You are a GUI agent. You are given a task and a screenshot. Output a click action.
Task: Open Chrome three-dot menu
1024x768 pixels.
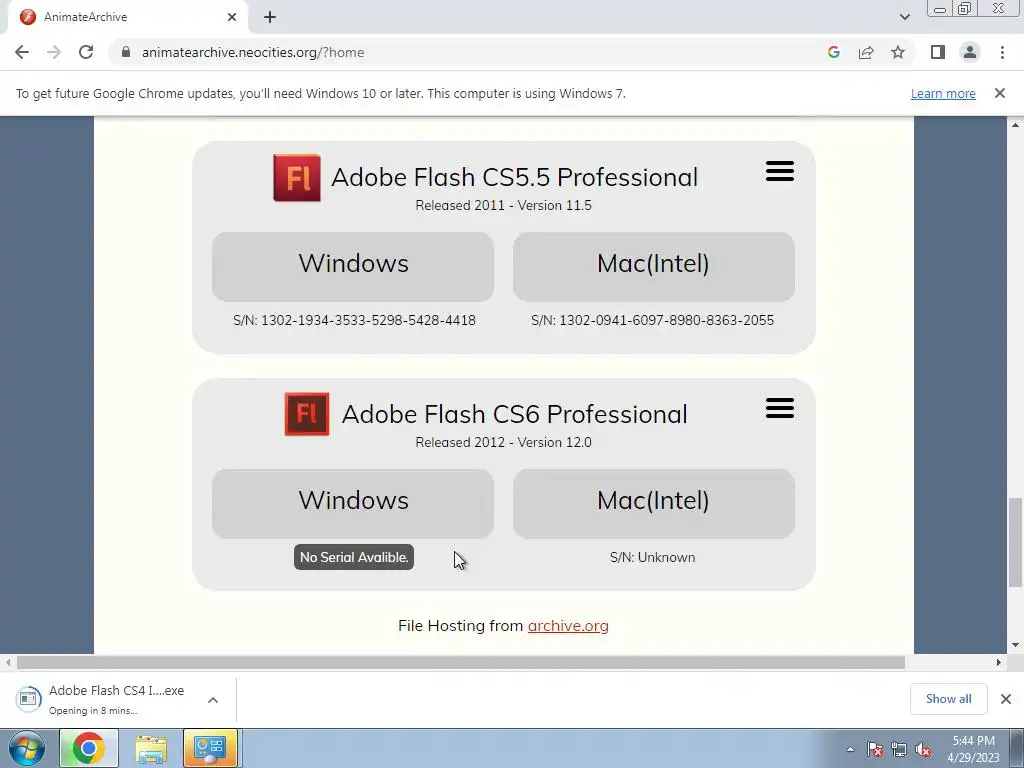(x=1002, y=52)
